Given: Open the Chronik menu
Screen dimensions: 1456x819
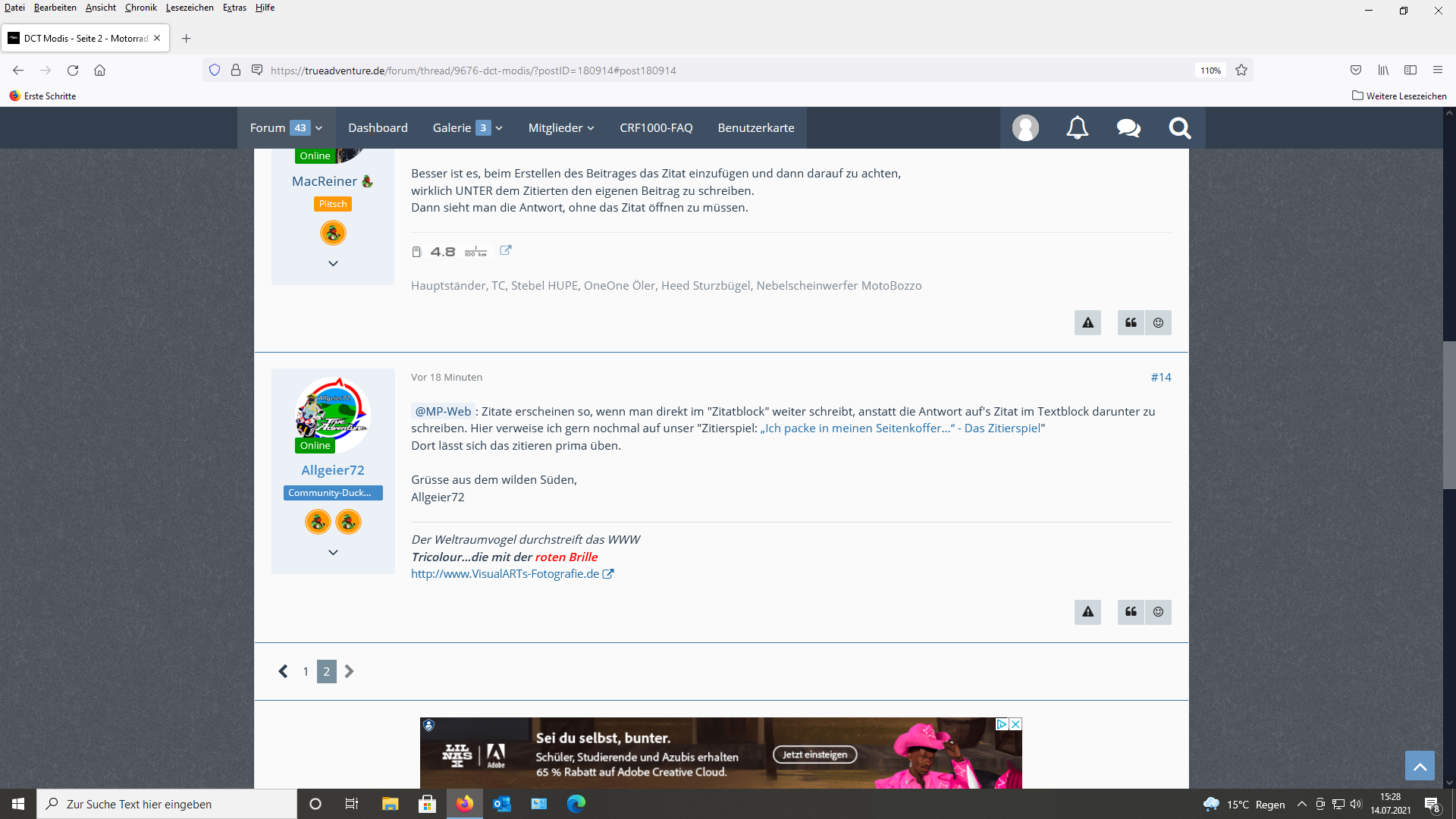Looking at the screenshot, I should pyautogui.click(x=140, y=8).
